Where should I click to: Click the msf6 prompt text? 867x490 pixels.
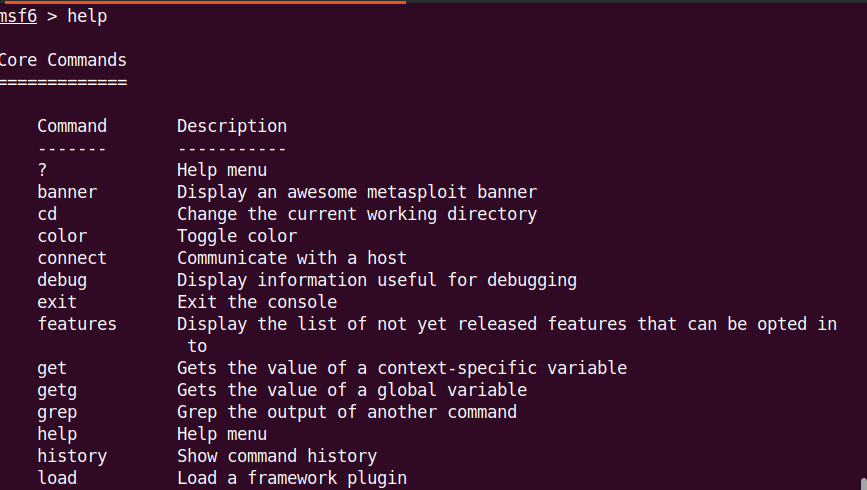[18, 16]
